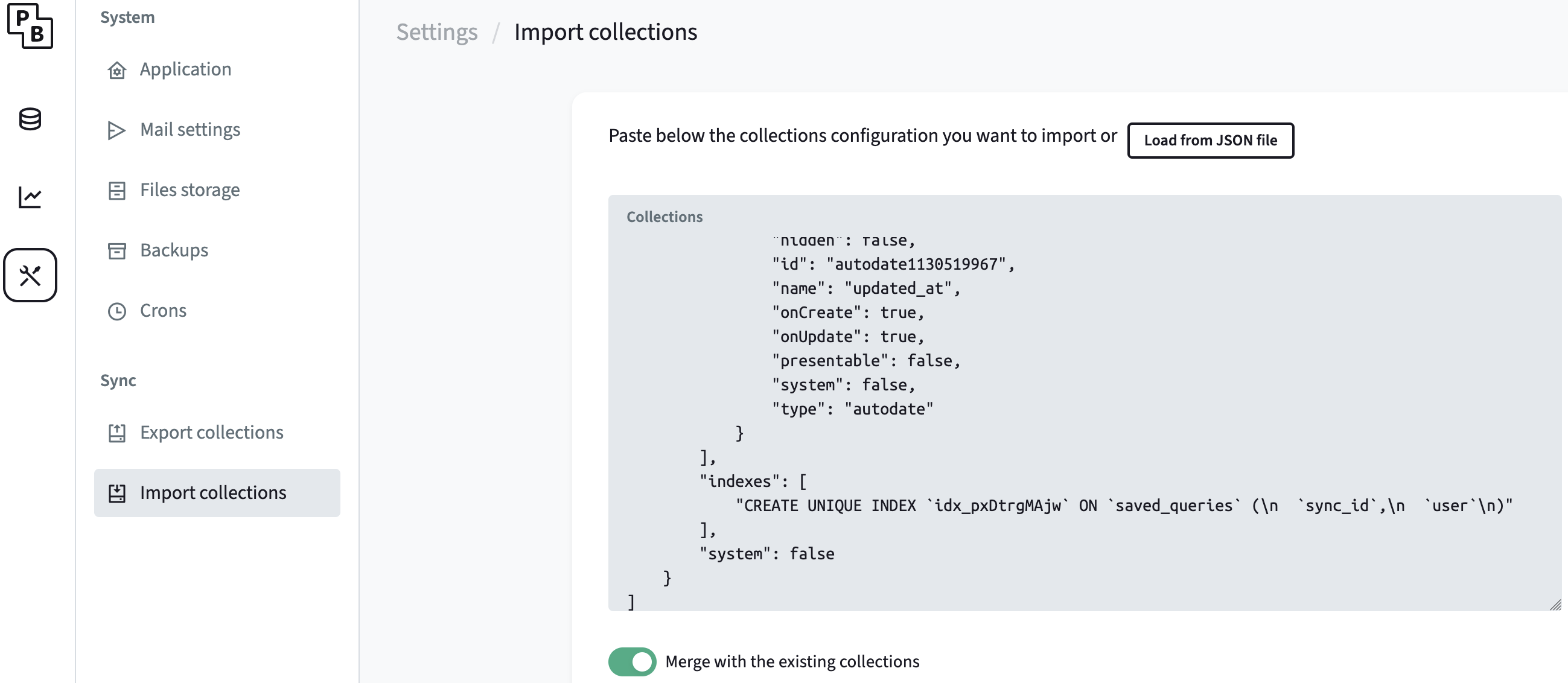
Task: Open Mail settings page
Action: pos(190,130)
